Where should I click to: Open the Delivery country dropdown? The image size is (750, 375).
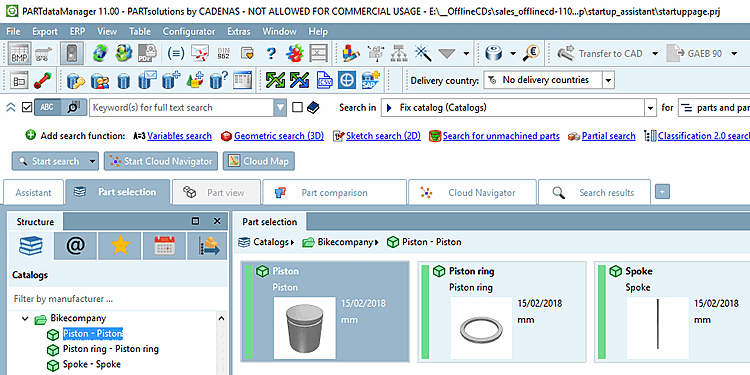[x=608, y=80]
